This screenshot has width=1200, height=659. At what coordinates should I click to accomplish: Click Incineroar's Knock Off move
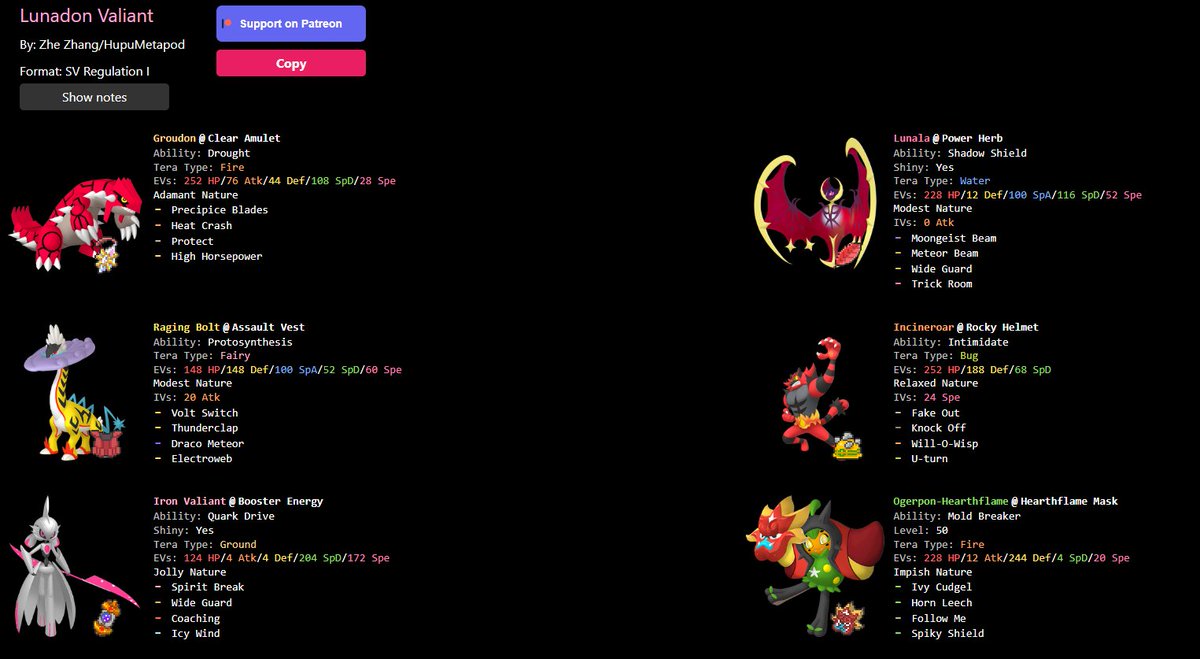[x=938, y=428]
